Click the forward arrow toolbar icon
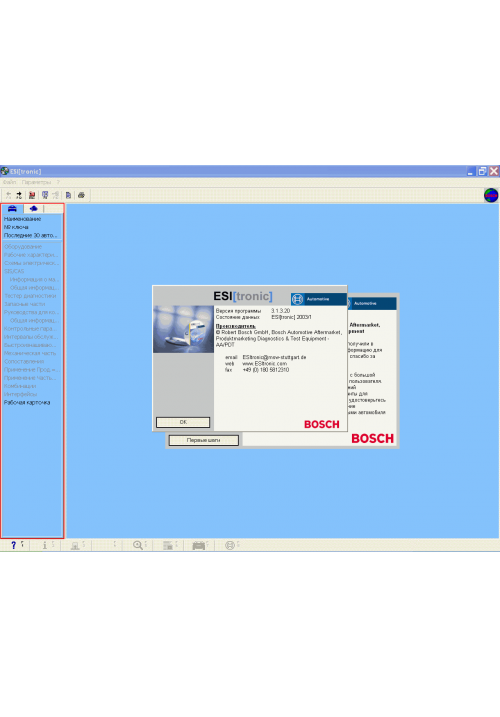Screen dimensions: 500x717 19,195
